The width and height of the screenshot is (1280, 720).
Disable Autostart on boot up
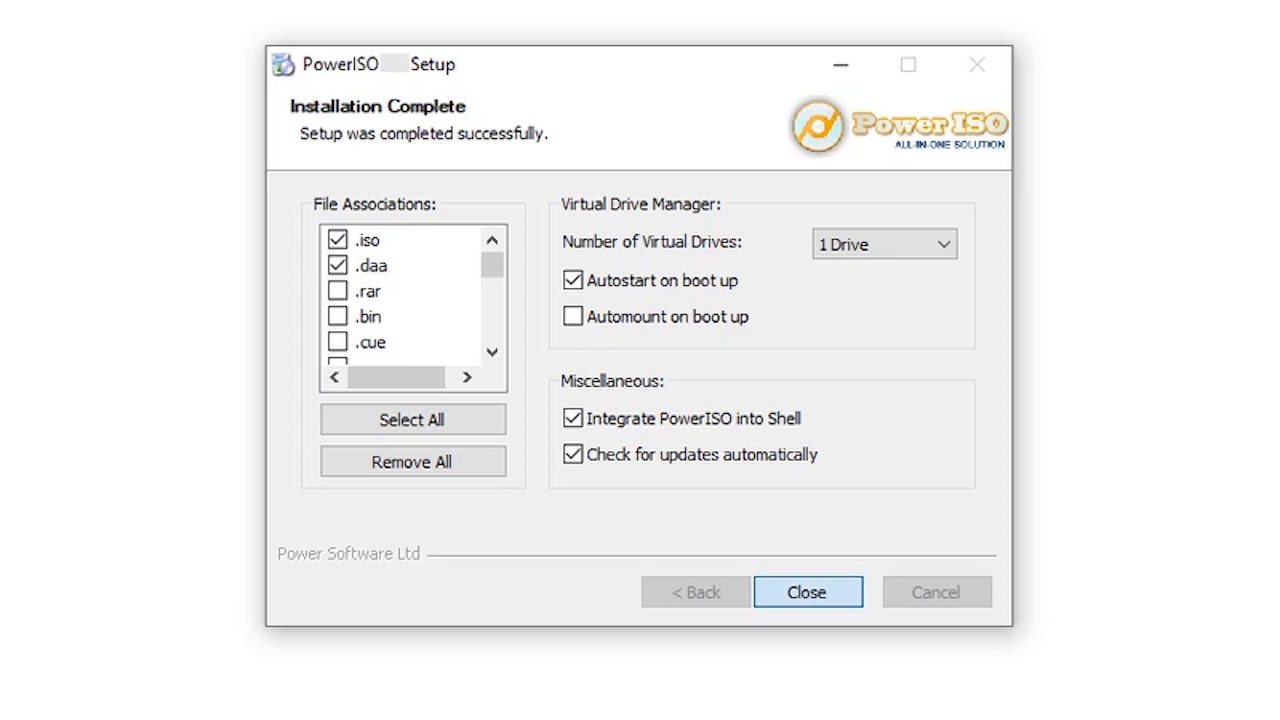coord(573,281)
